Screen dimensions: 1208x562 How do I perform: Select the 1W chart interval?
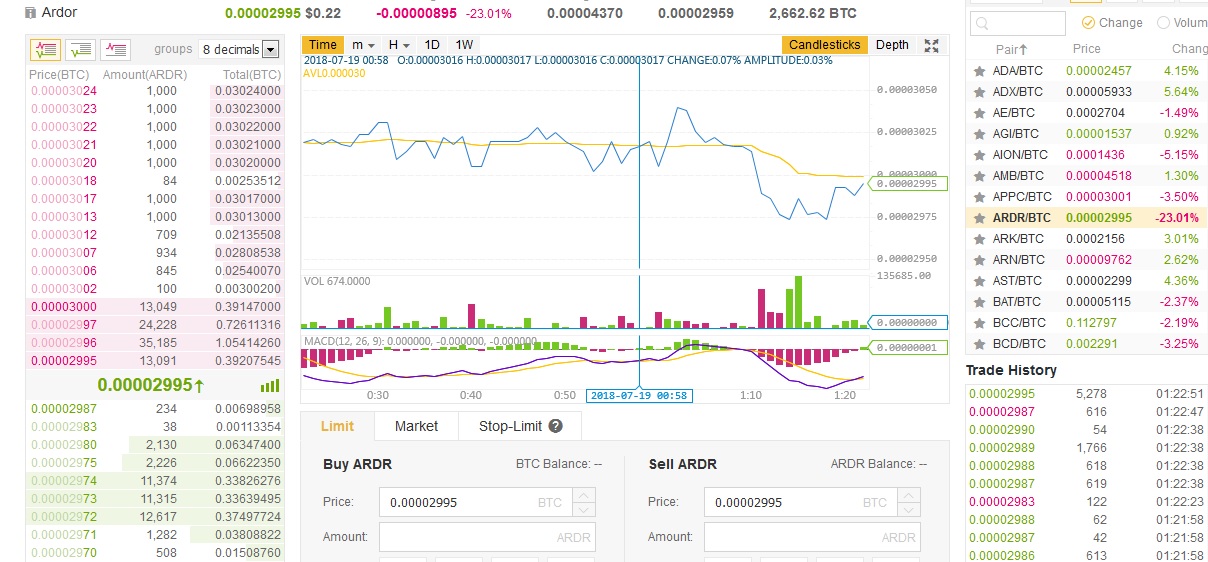464,45
